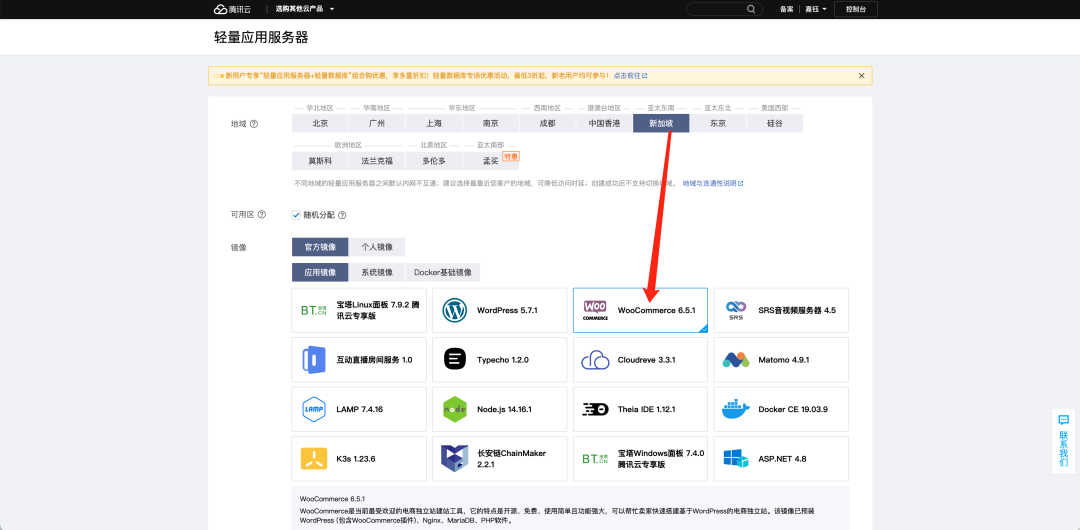Pick the Node.js 14.16.1 icon
1080x530 pixels.
(455, 409)
